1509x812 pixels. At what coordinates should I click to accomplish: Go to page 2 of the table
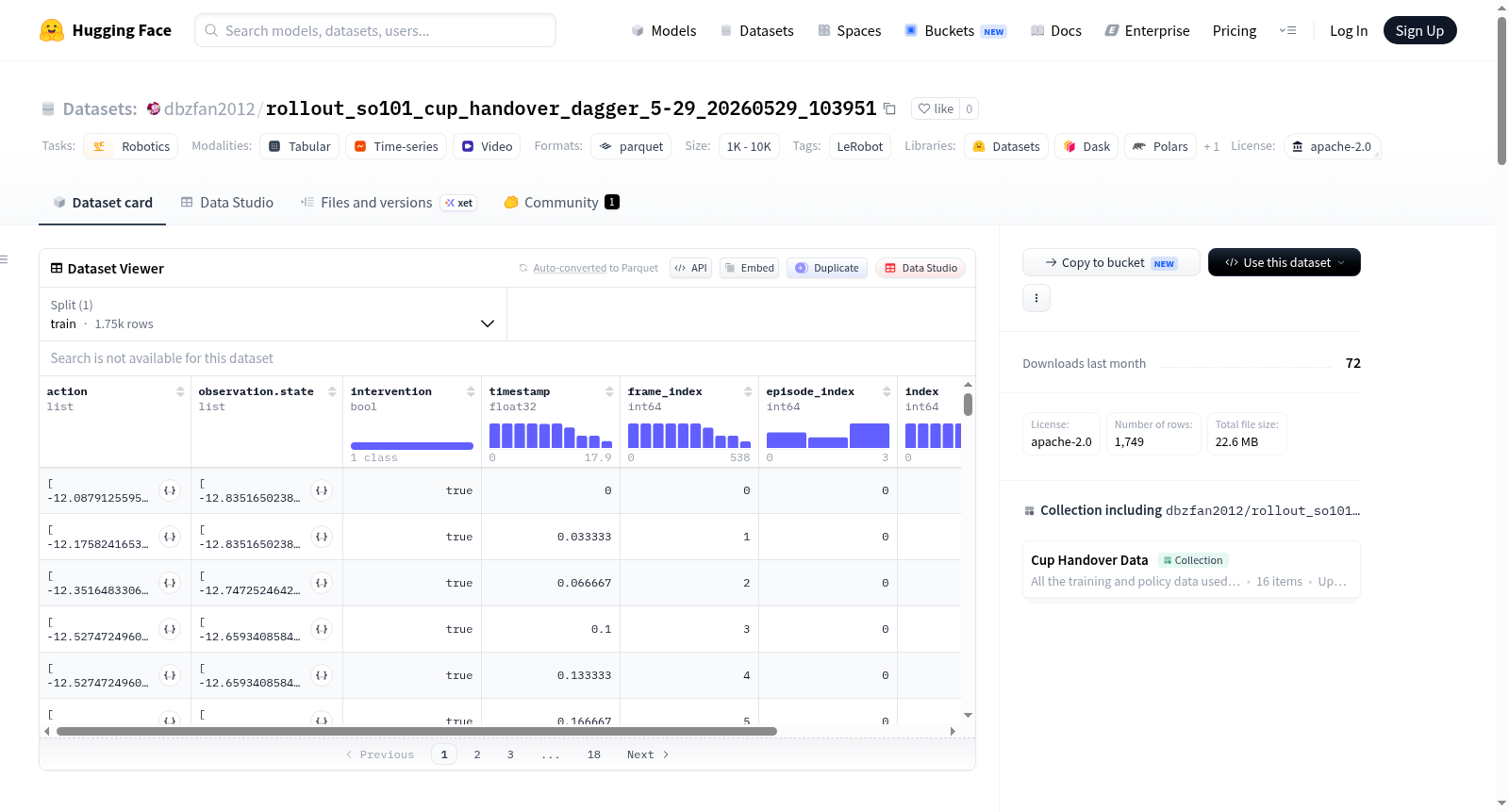(x=477, y=754)
